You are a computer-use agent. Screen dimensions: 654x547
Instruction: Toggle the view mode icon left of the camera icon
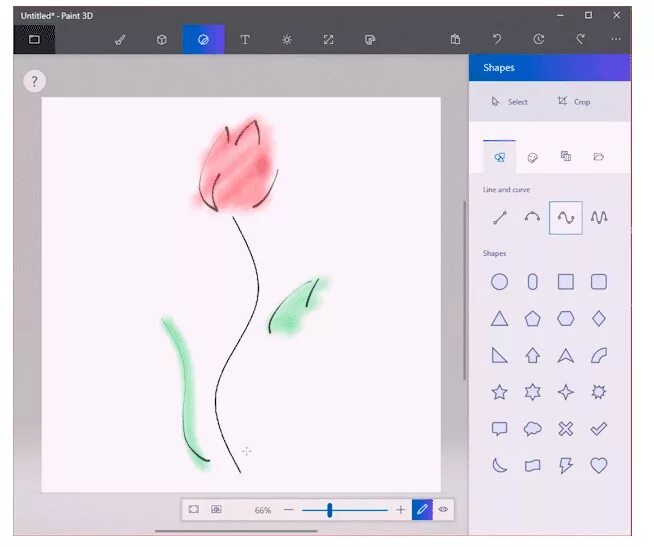(x=194, y=509)
